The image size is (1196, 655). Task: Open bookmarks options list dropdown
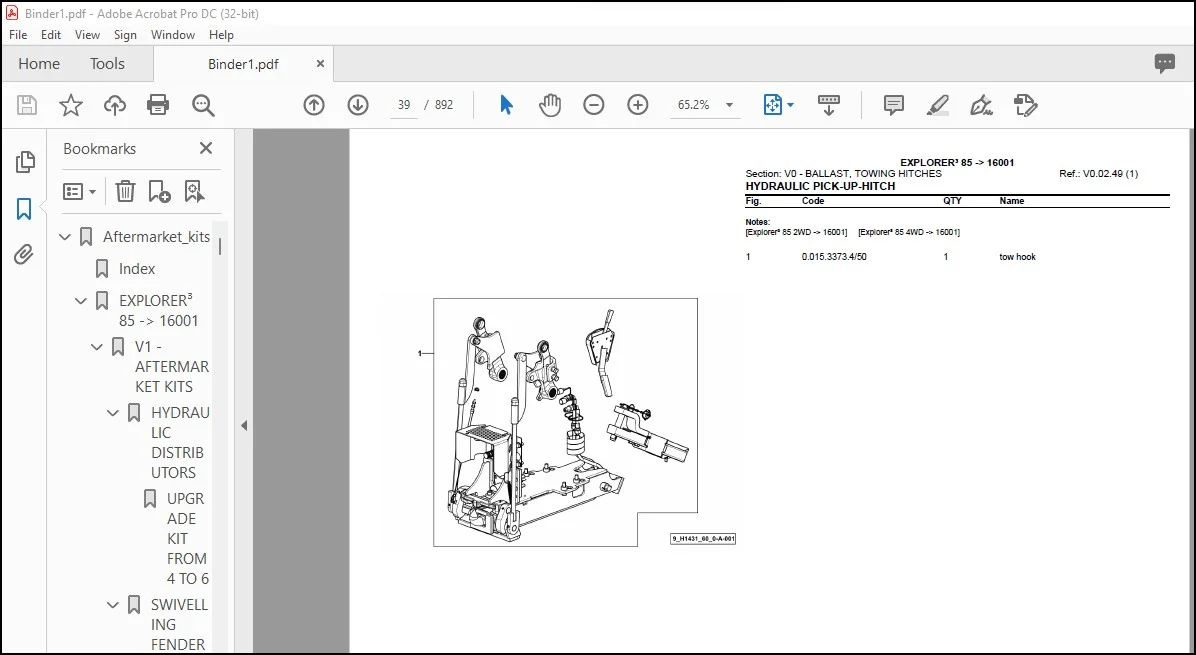tap(79, 191)
